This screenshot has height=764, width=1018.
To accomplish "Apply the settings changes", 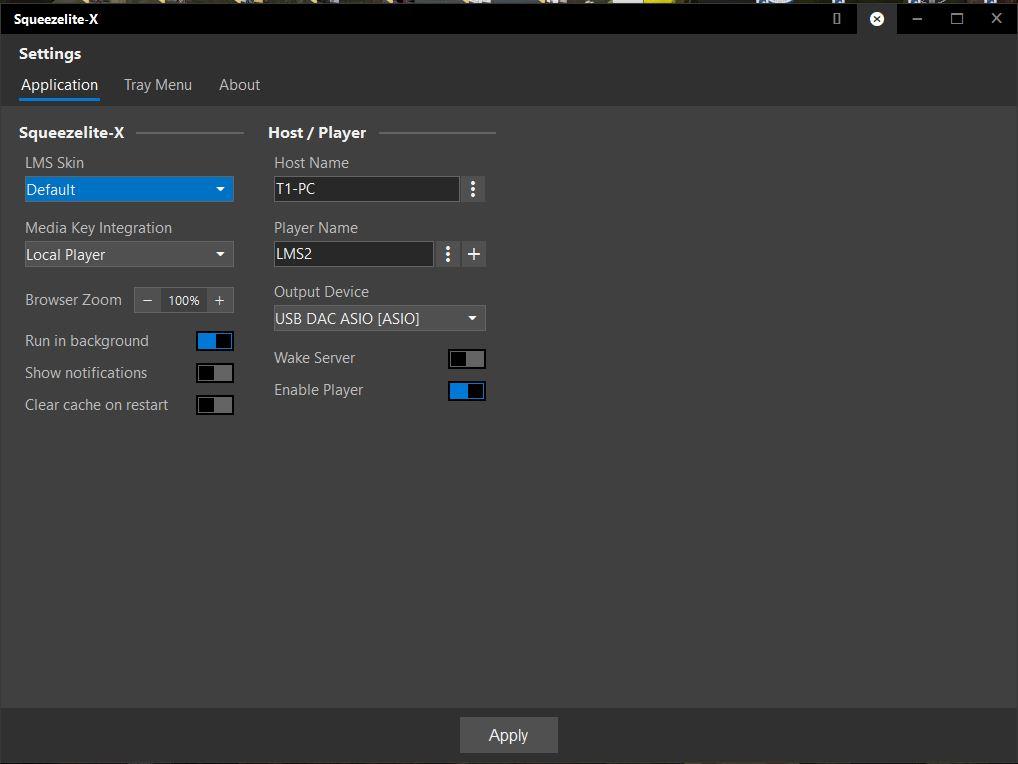I will click(509, 735).
